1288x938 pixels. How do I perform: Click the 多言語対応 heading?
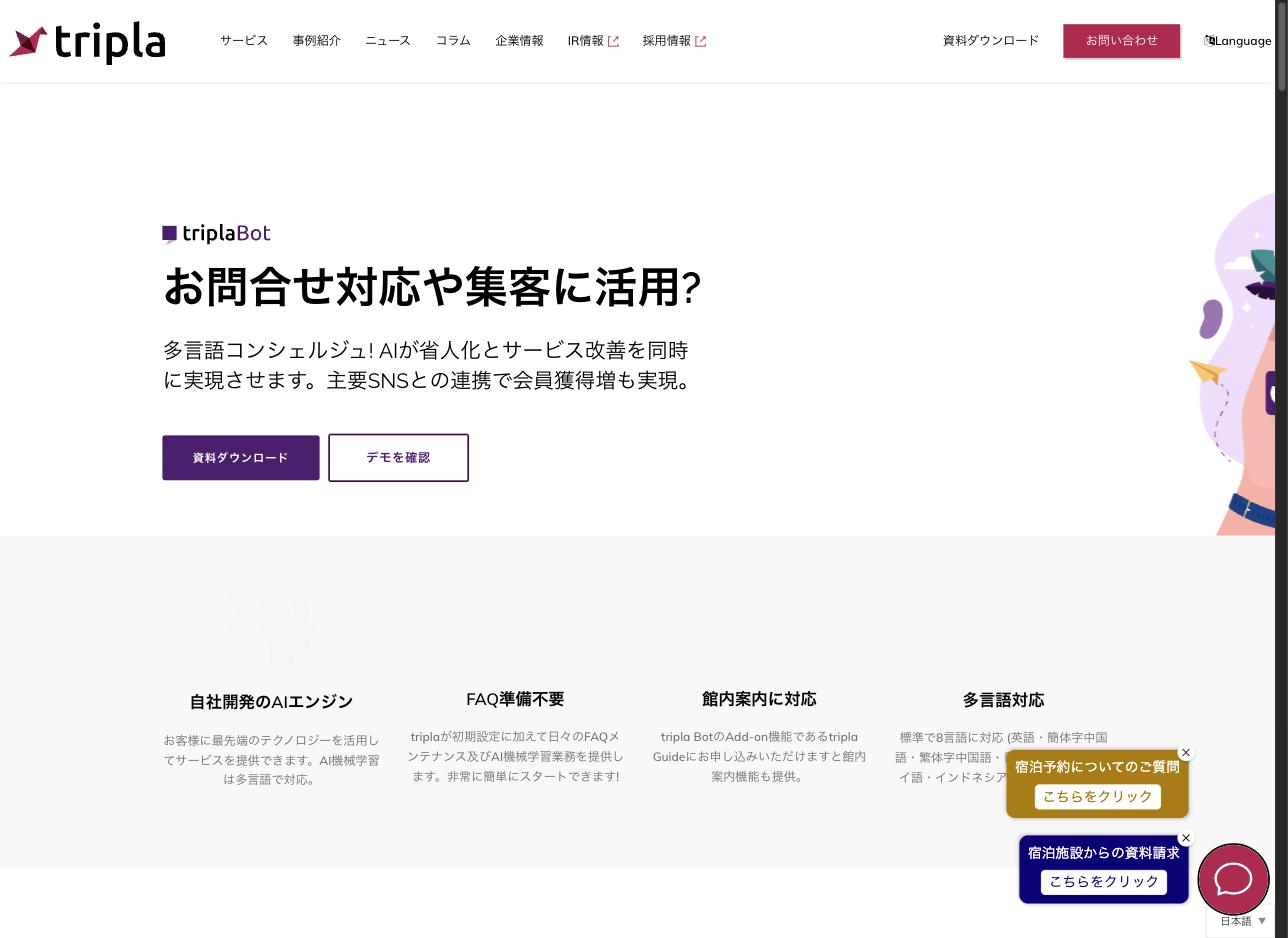(1003, 700)
